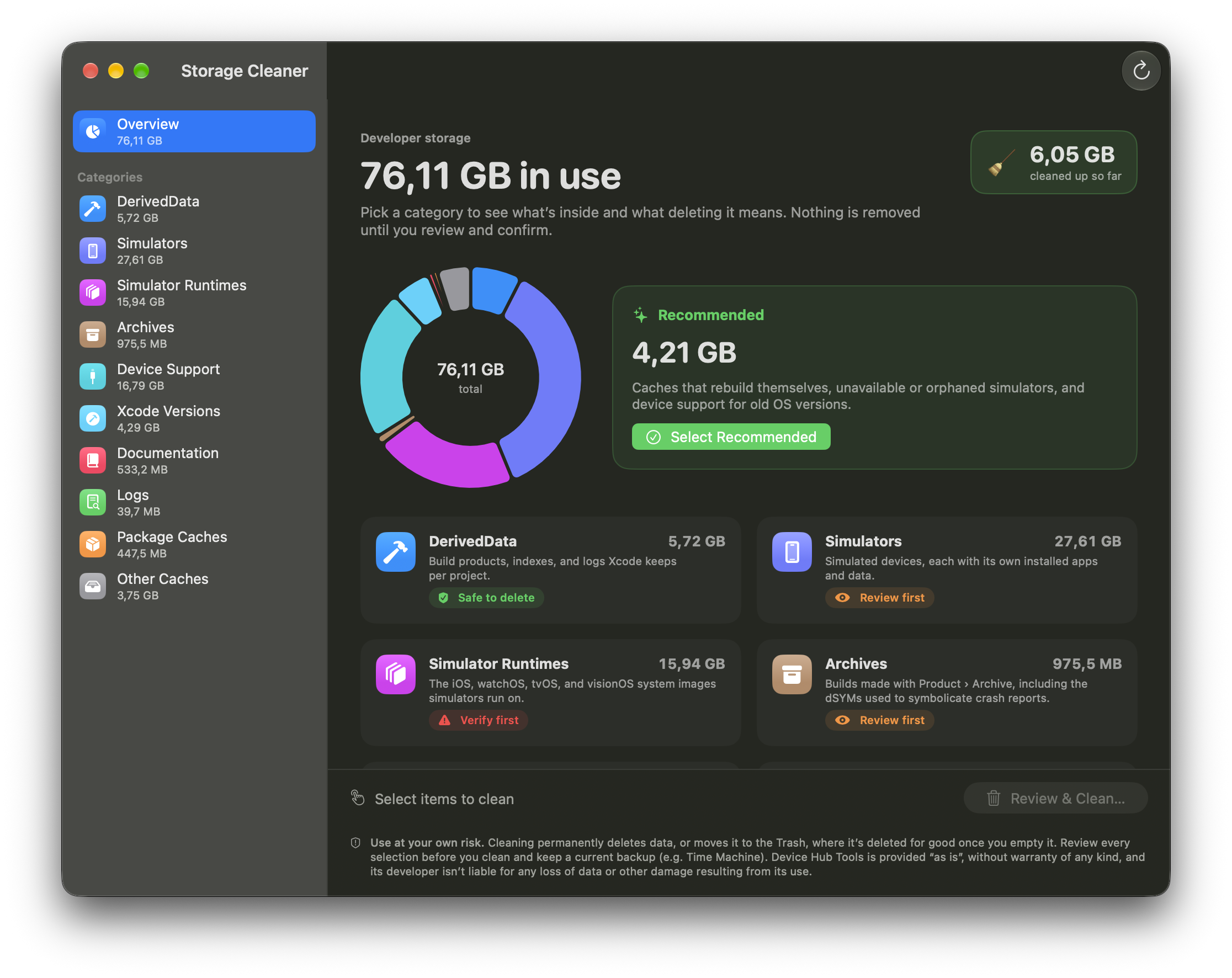Click the Documentation book icon in sidebar
Viewport: 1232px width, 978px height.
click(93, 460)
